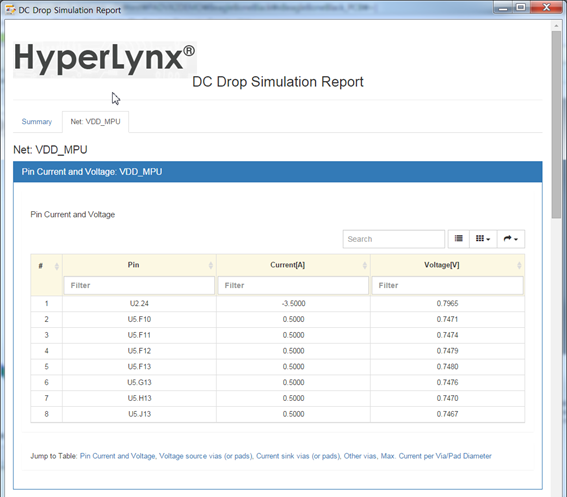
Task: Sort by Pin column arrows
Action: [211, 266]
